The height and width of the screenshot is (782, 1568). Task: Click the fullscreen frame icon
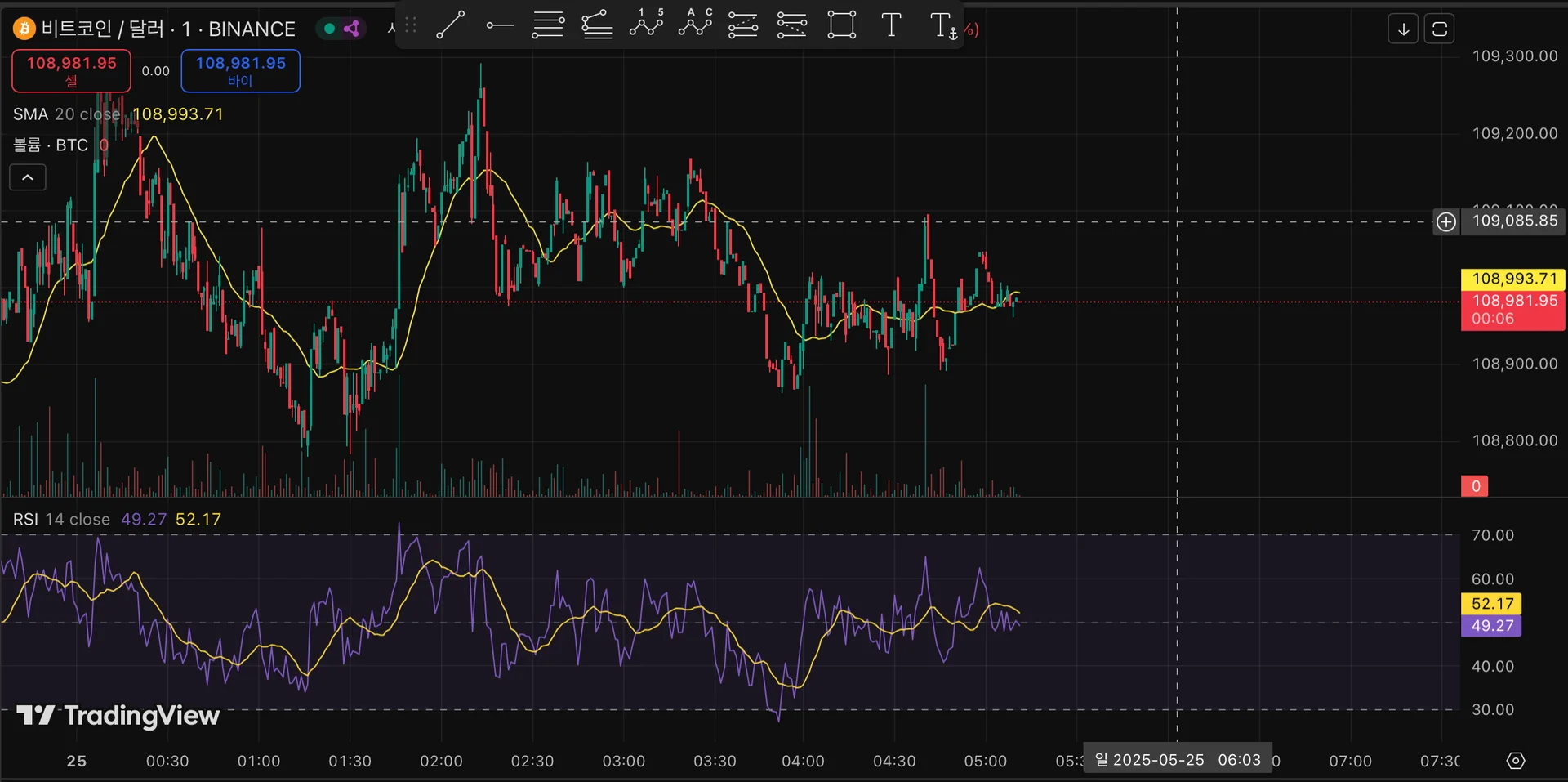(x=1439, y=29)
